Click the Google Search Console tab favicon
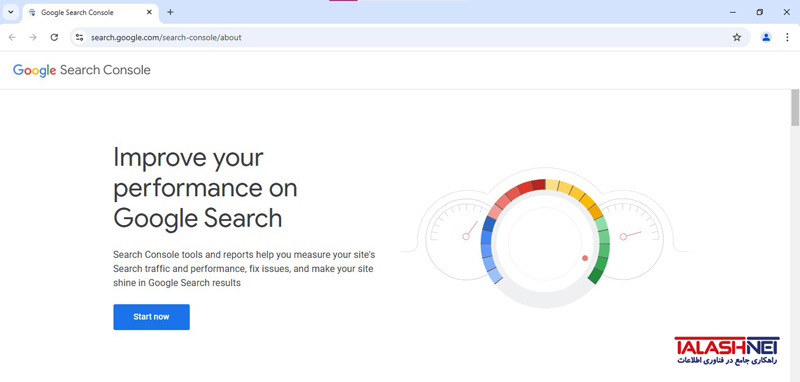This screenshot has height=382, width=800. point(32,12)
